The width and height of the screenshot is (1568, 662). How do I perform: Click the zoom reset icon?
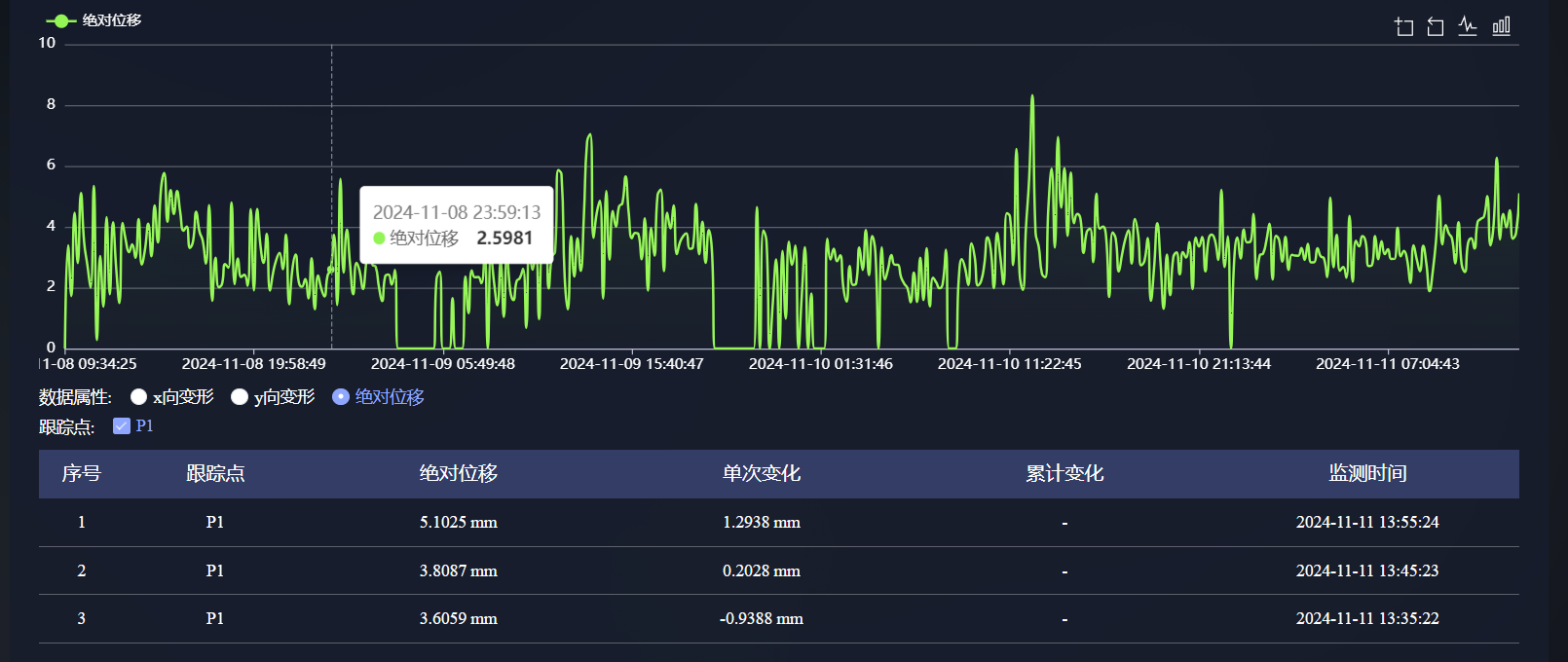pos(1436,26)
